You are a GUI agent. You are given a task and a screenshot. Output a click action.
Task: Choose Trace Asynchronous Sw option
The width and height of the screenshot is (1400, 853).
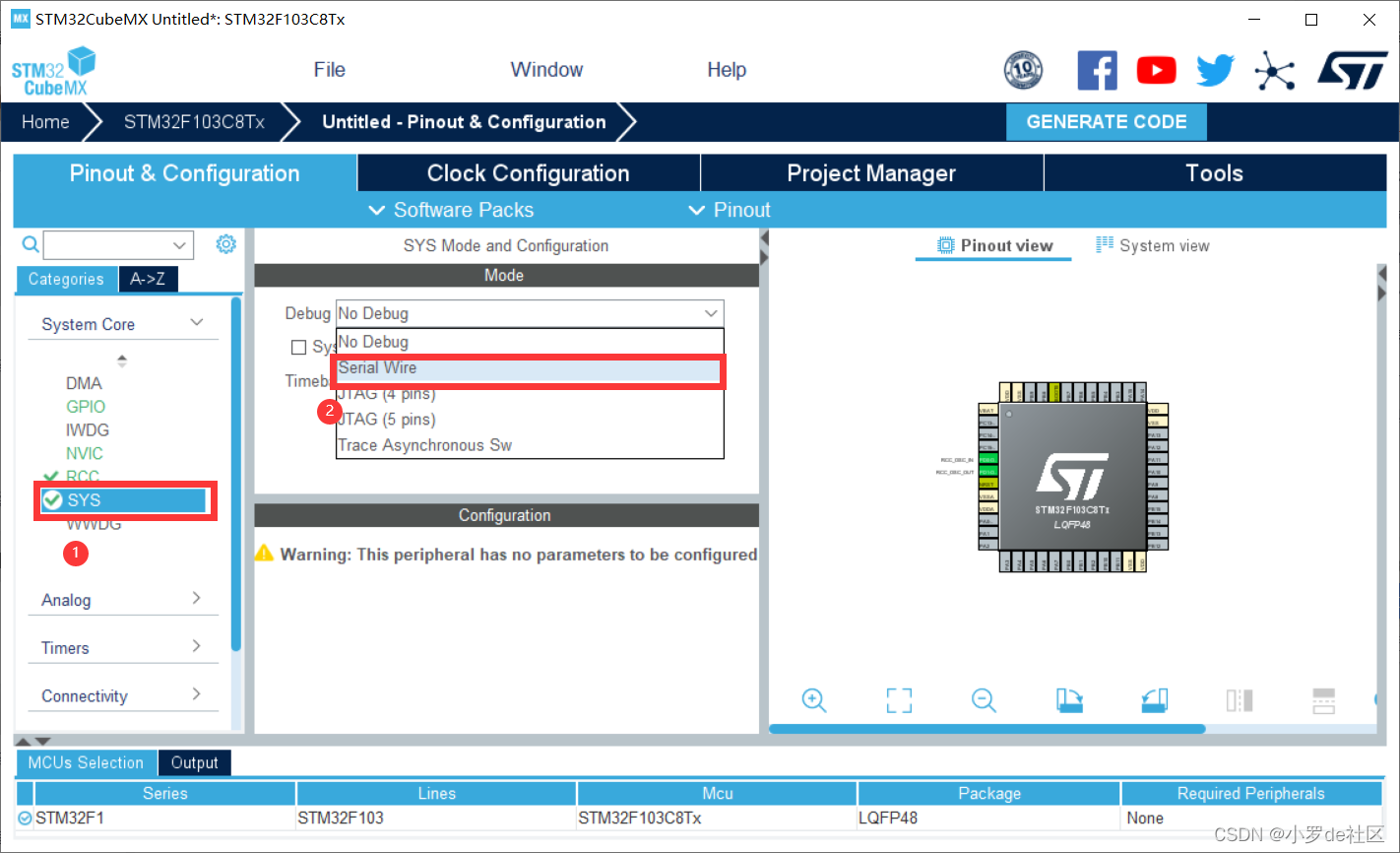(530, 445)
